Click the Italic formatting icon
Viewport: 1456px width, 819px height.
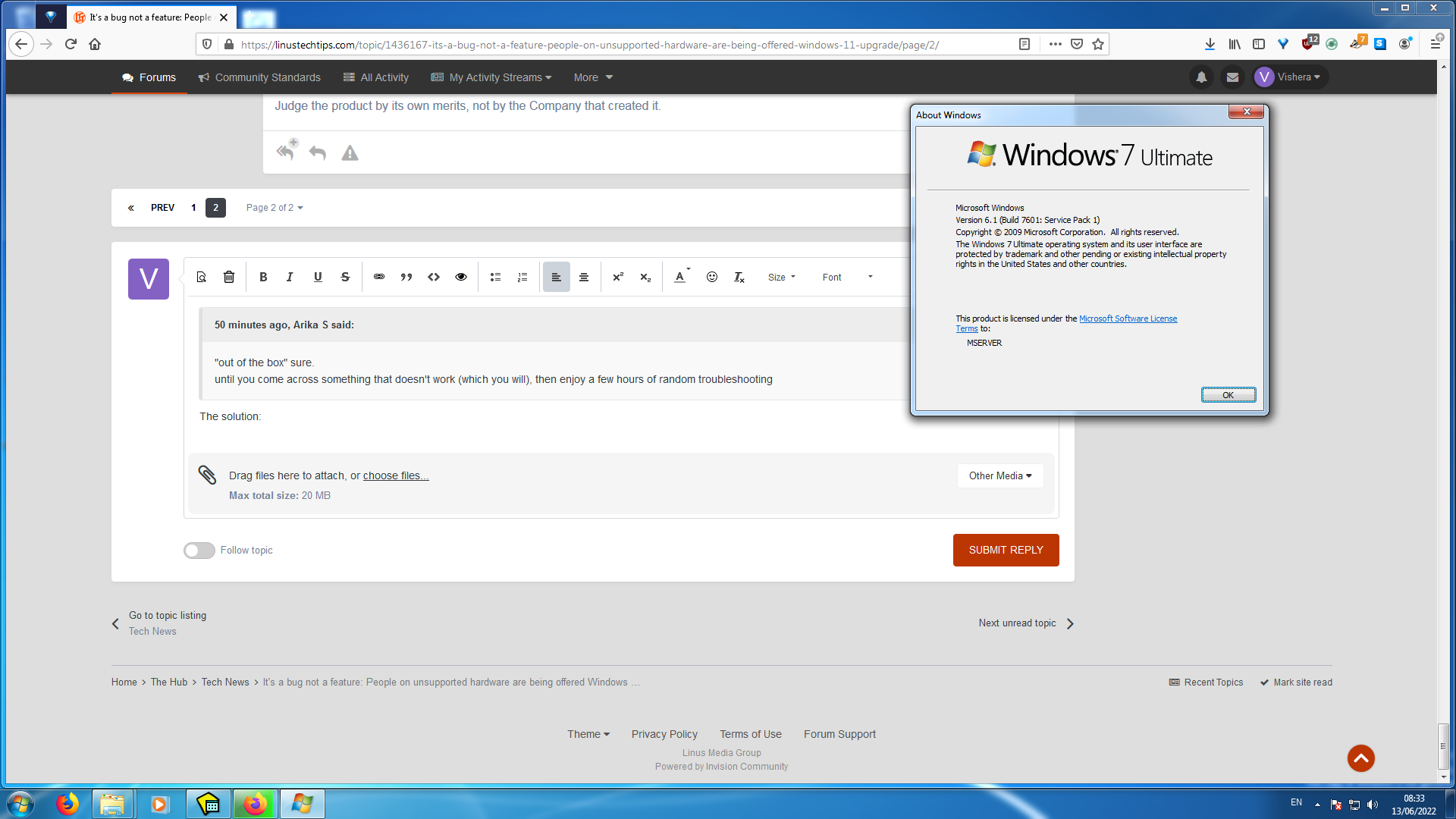pos(290,277)
